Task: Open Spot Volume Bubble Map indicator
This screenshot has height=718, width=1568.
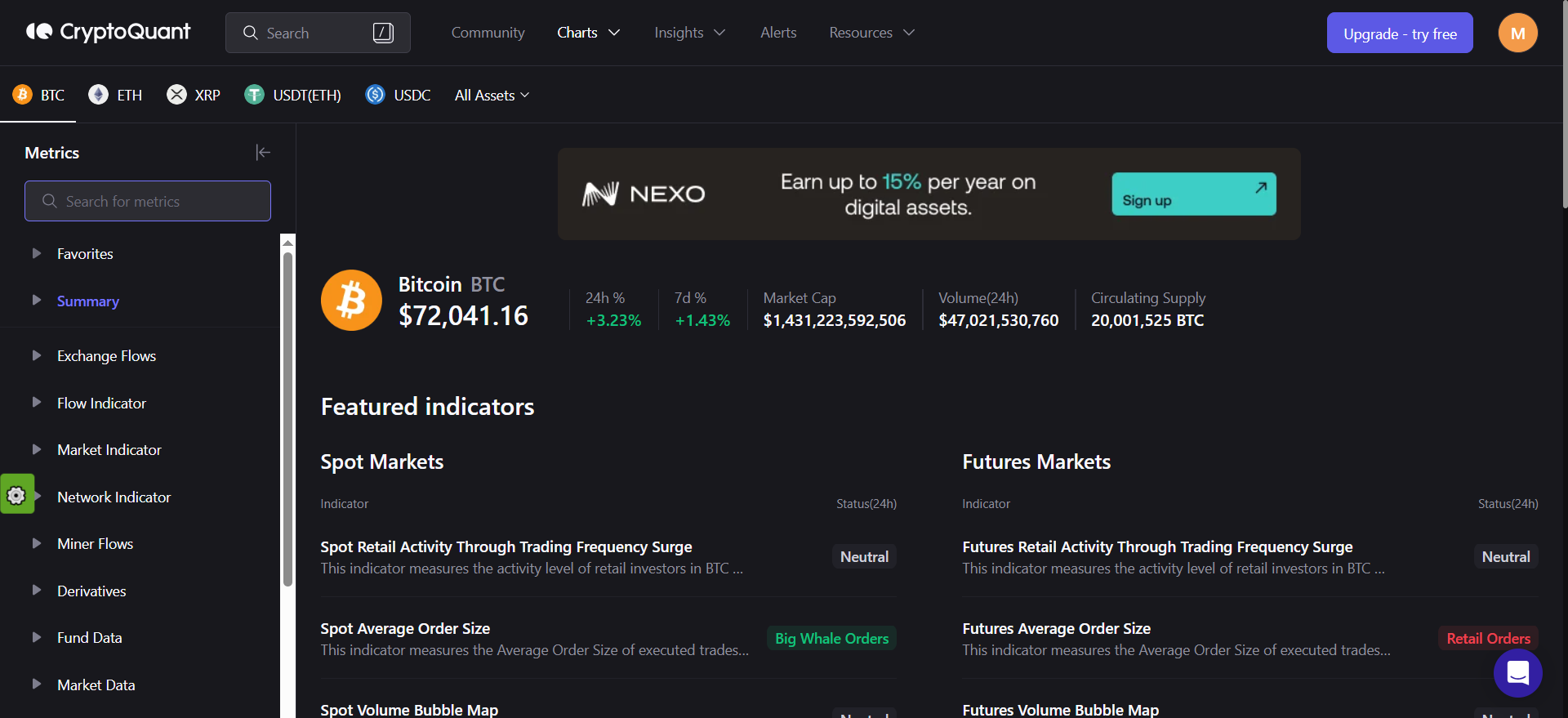Action: pyautogui.click(x=409, y=709)
